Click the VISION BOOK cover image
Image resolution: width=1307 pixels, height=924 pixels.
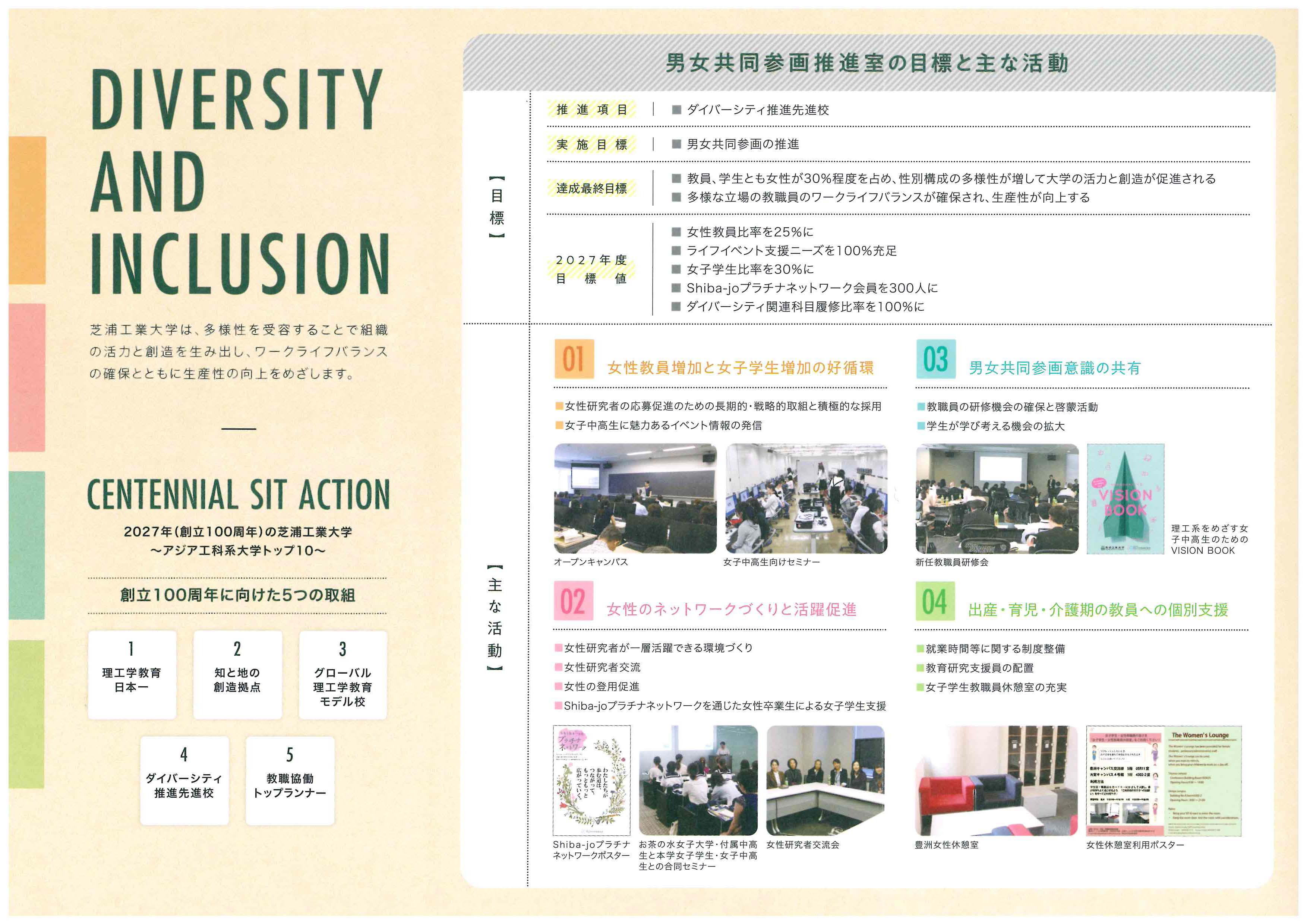tap(1126, 499)
